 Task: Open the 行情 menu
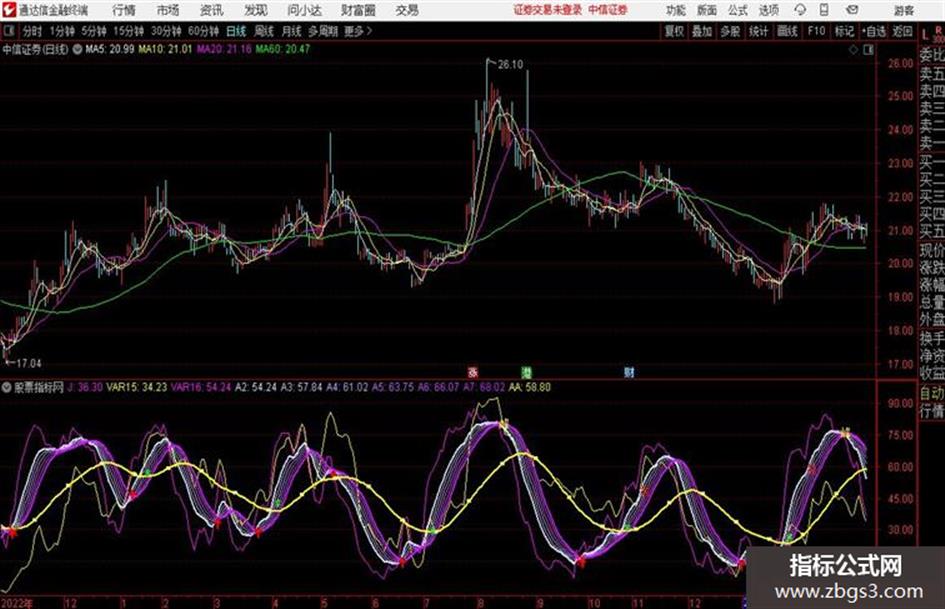pyautogui.click(x=124, y=10)
